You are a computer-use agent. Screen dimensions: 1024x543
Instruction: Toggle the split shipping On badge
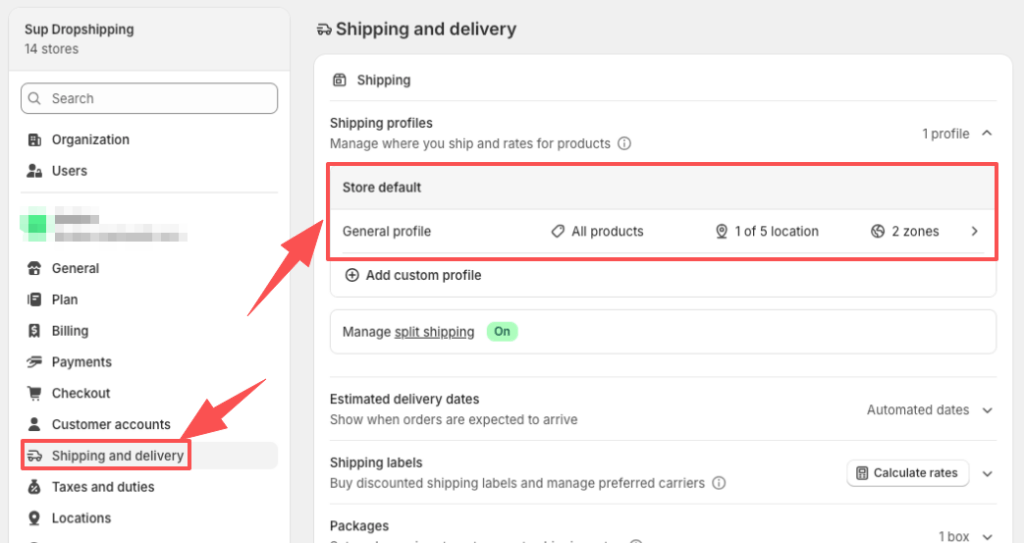[x=502, y=332]
